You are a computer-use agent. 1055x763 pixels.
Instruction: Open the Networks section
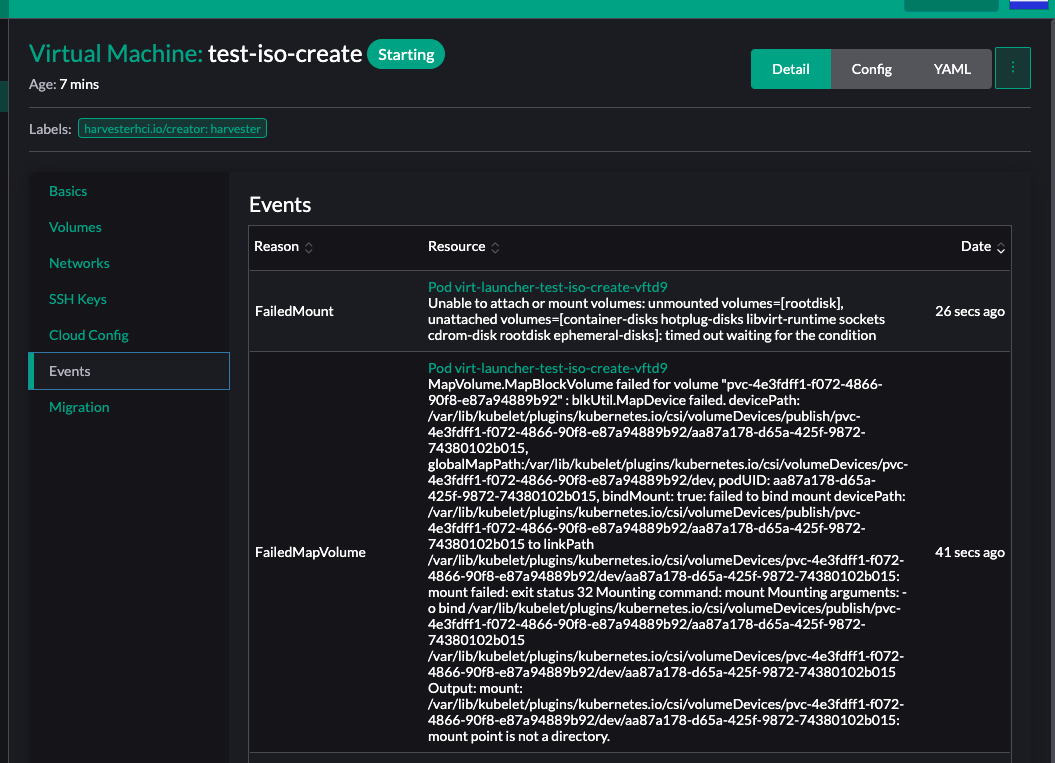(x=79, y=263)
